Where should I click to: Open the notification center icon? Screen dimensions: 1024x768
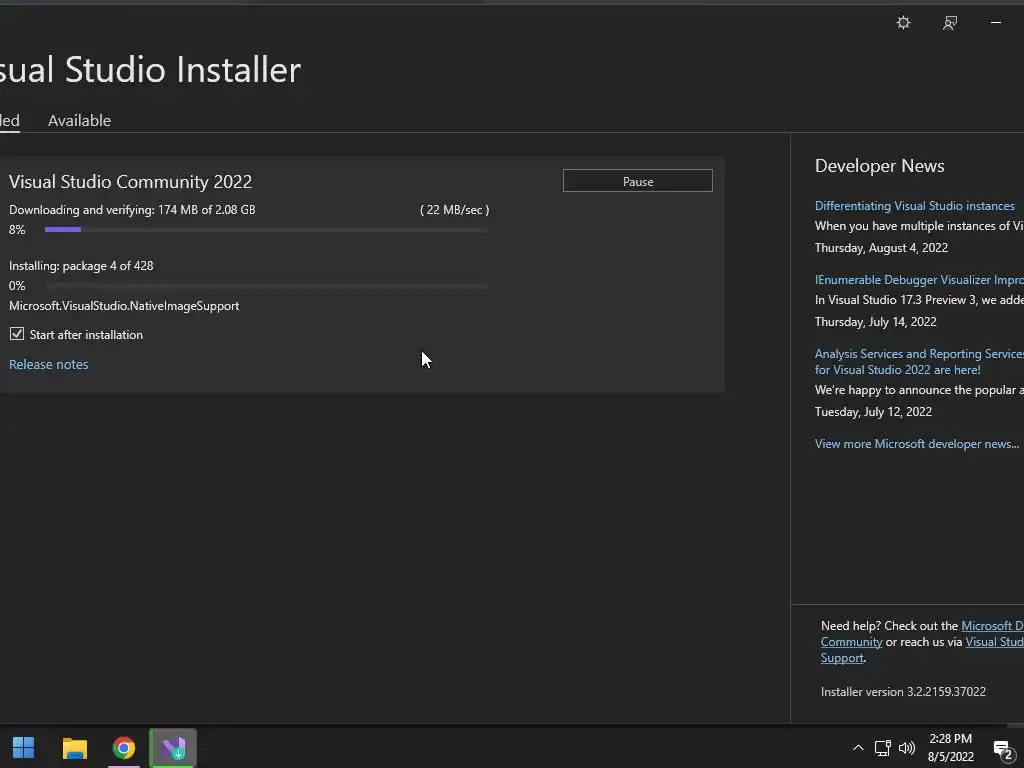(1002, 750)
